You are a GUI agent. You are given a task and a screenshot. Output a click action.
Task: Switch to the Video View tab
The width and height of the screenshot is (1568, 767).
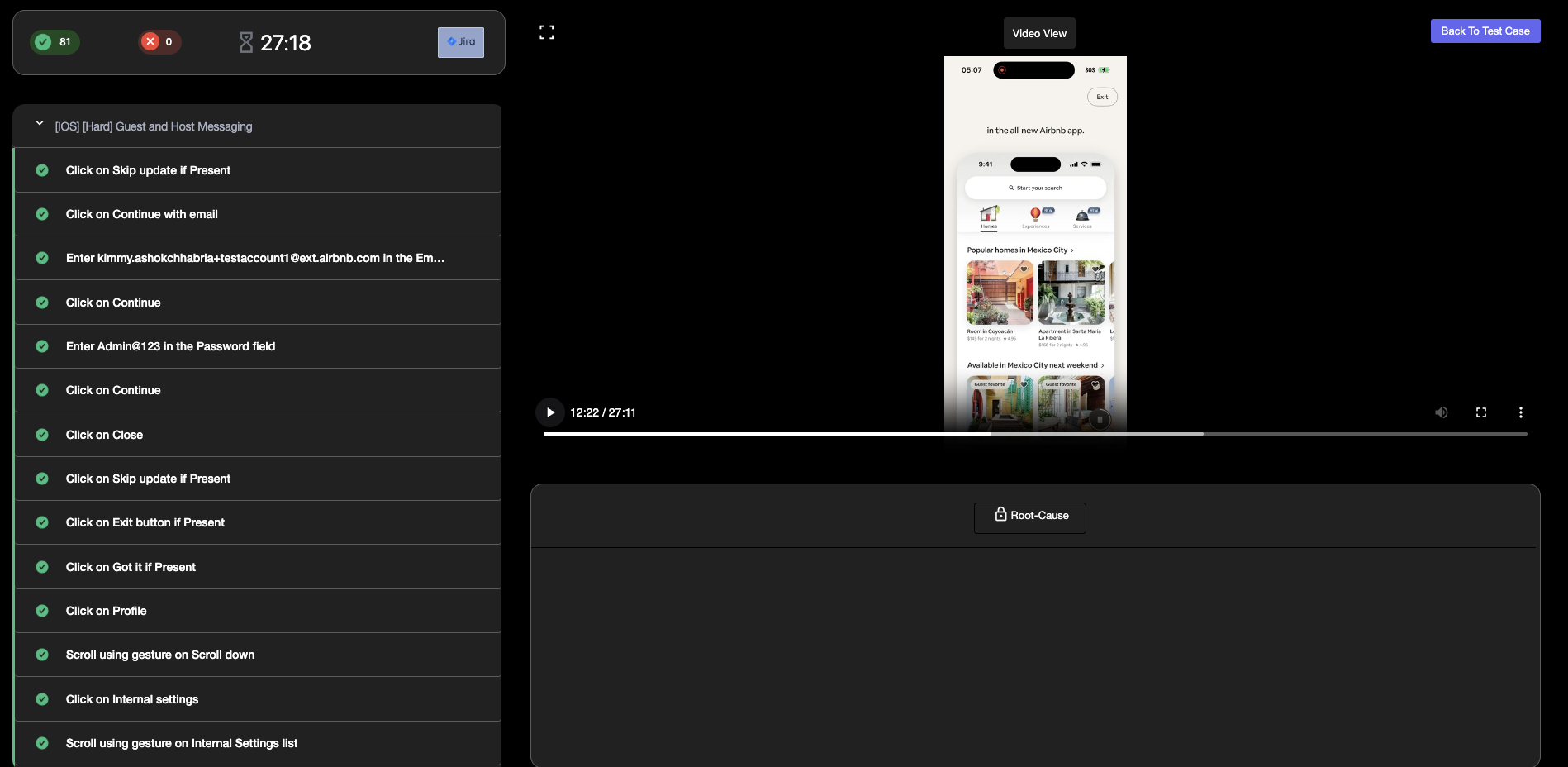[1038, 33]
